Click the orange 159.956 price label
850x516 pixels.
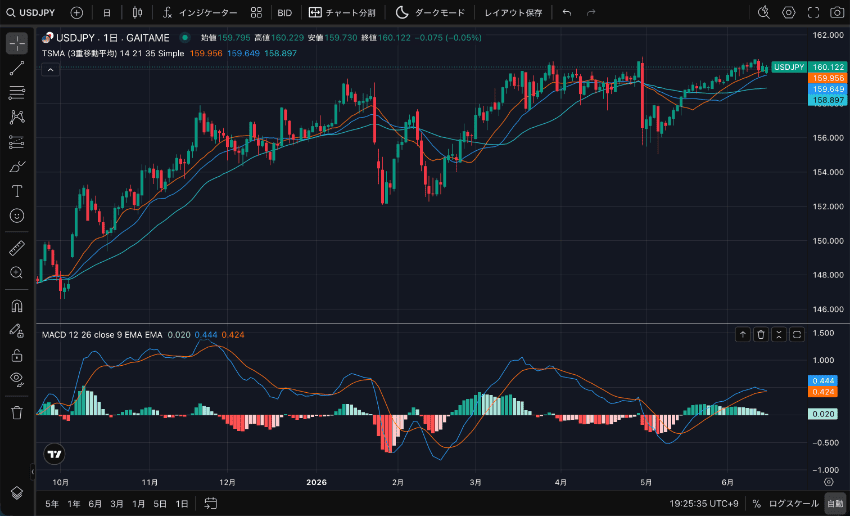click(827, 78)
